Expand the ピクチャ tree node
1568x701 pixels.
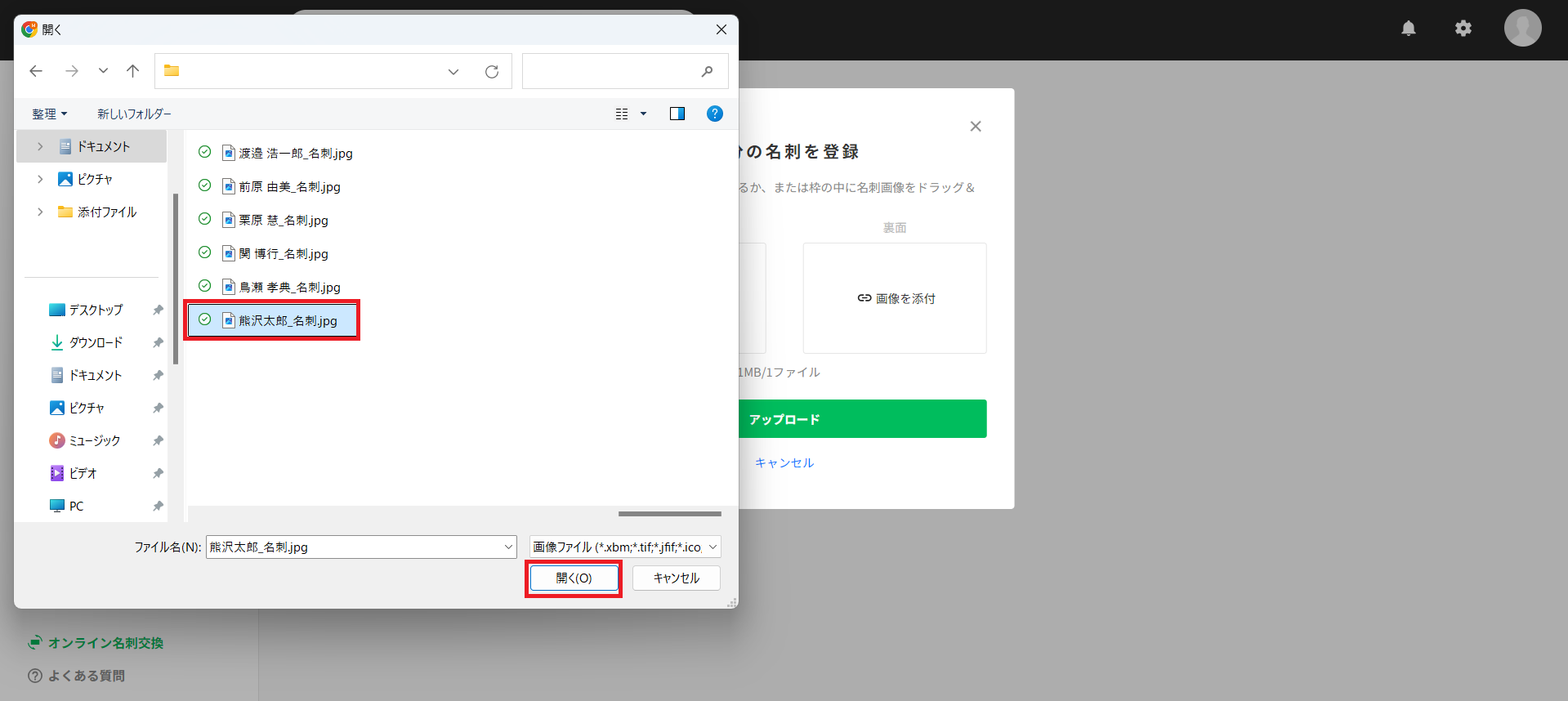coord(40,179)
